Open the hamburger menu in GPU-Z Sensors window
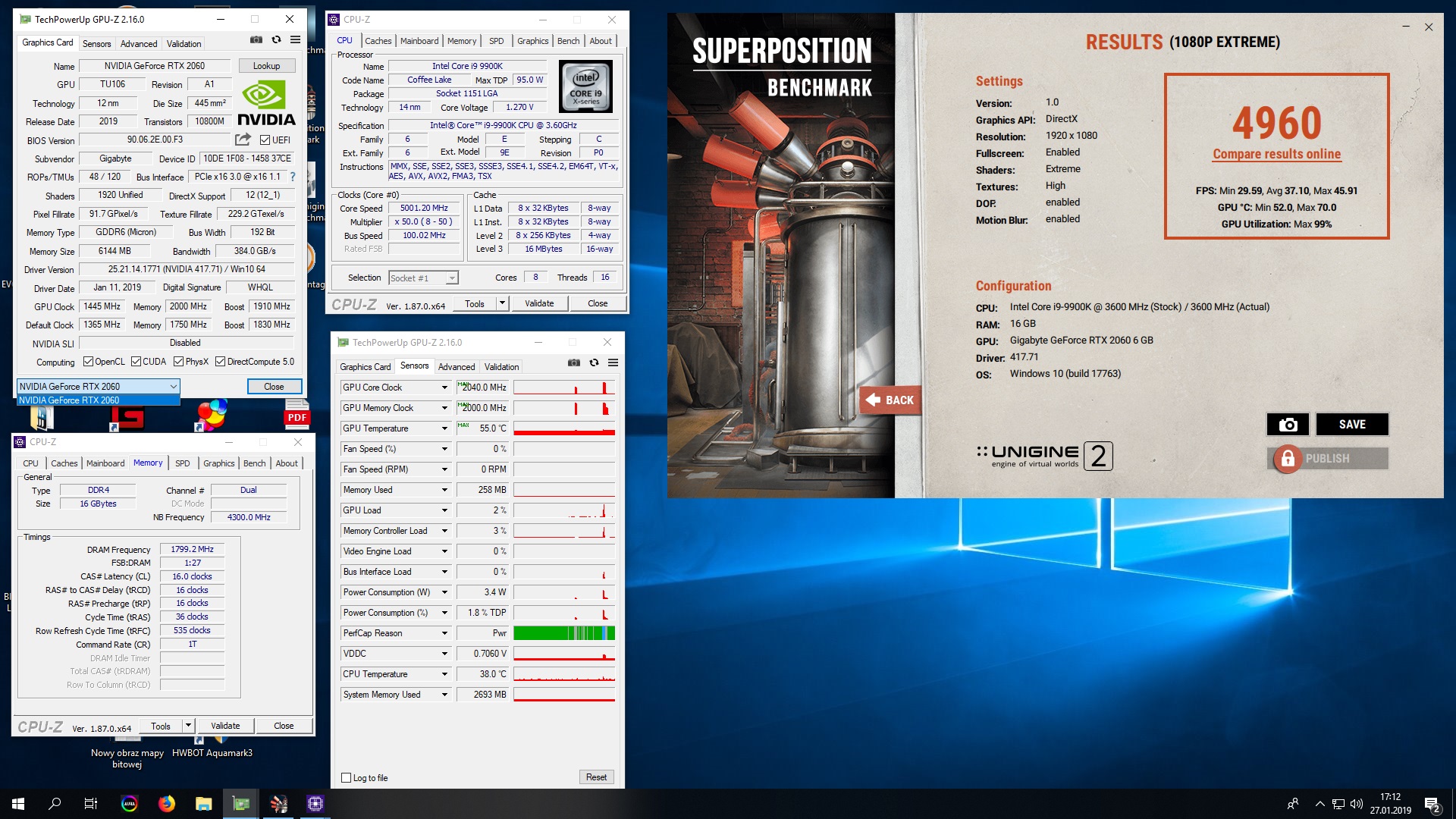This screenshot has width=1456, height=819. coord(613,363)
